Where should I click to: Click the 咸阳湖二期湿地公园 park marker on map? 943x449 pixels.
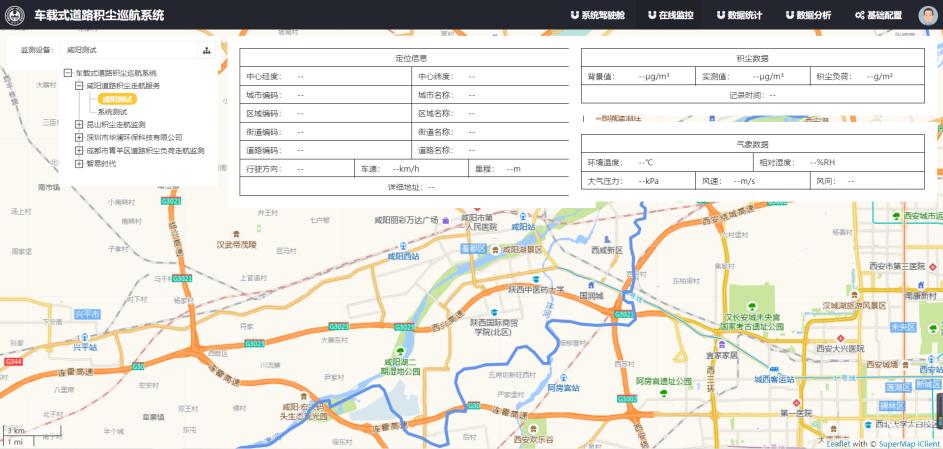399,351
